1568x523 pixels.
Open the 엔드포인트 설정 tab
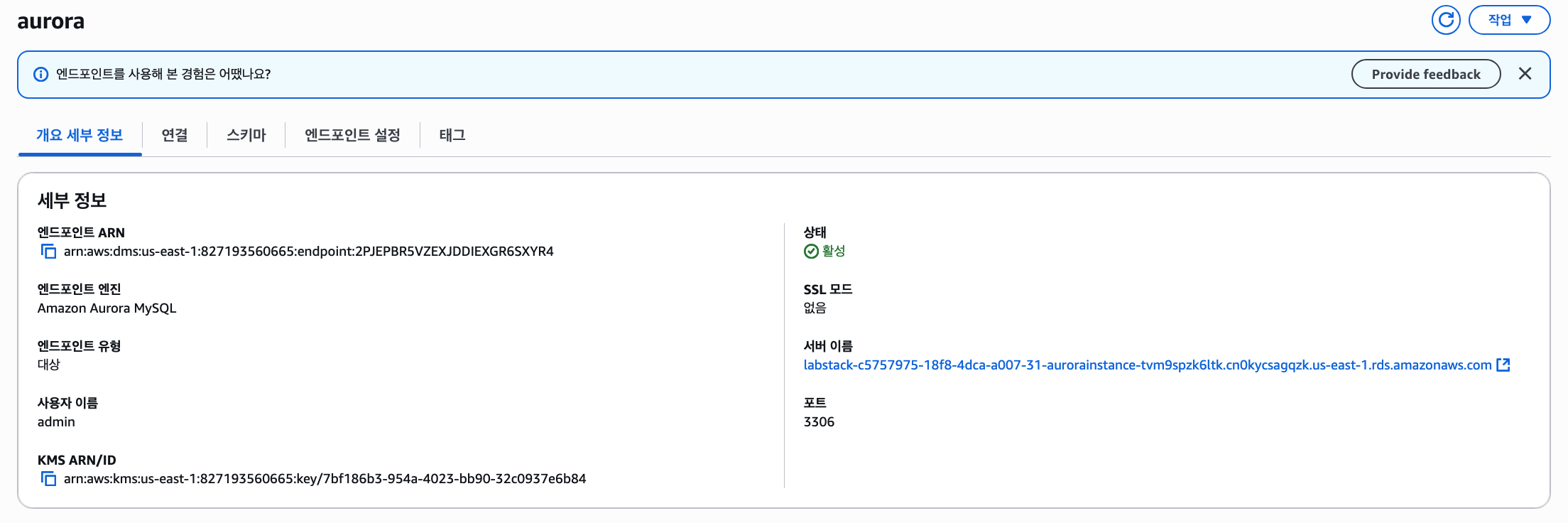352,135
